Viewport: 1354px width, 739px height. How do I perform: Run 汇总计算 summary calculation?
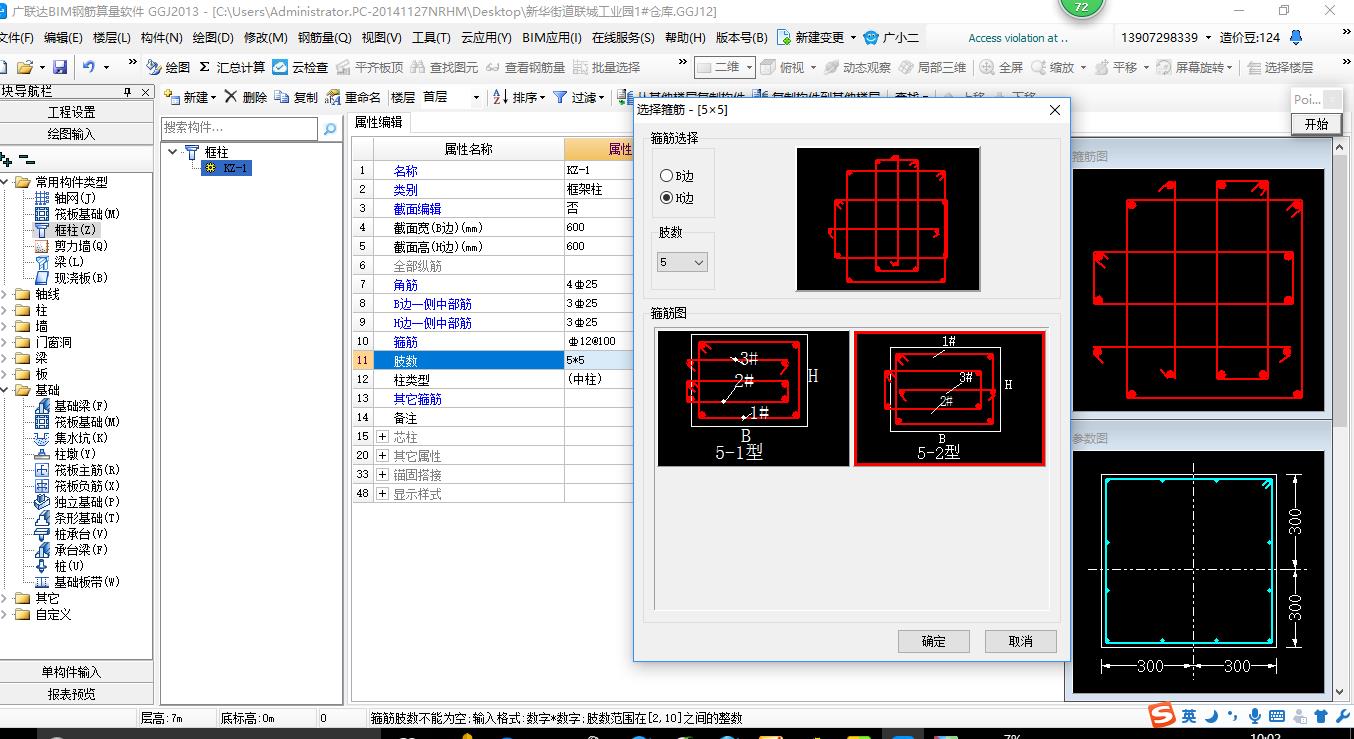(x=231, y=67)
